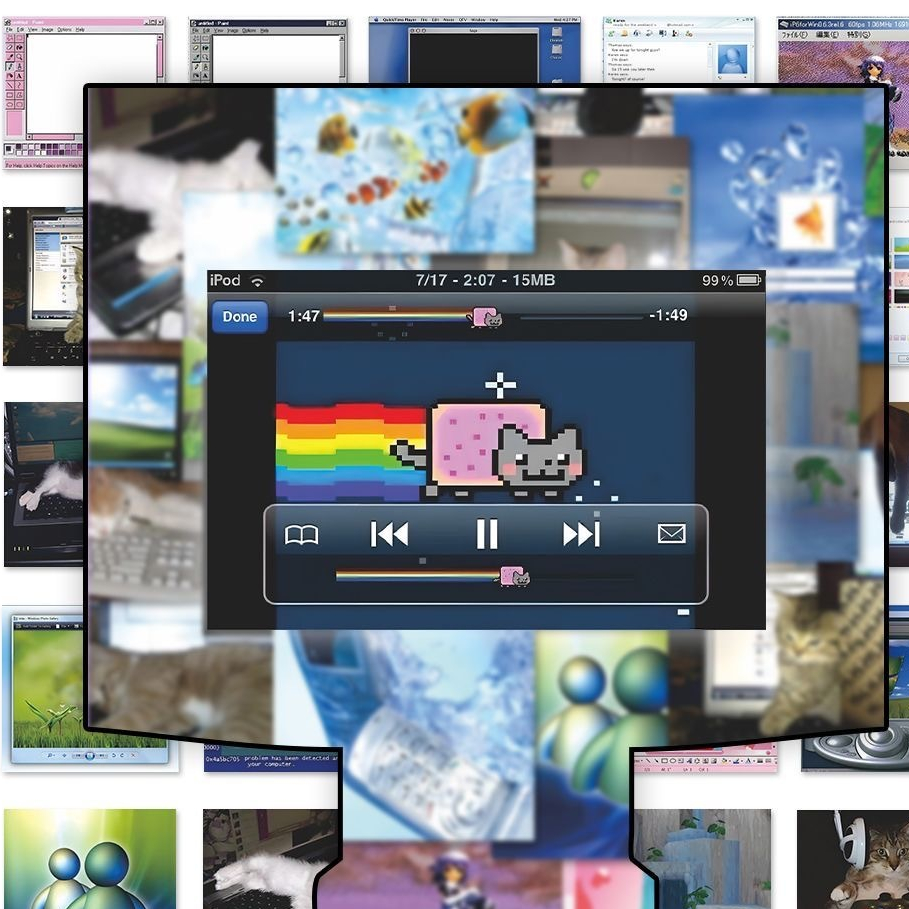Viewport: 909px width, 909px height.
Task: Click the cat with headphones thumbnail
Action: 853,859
